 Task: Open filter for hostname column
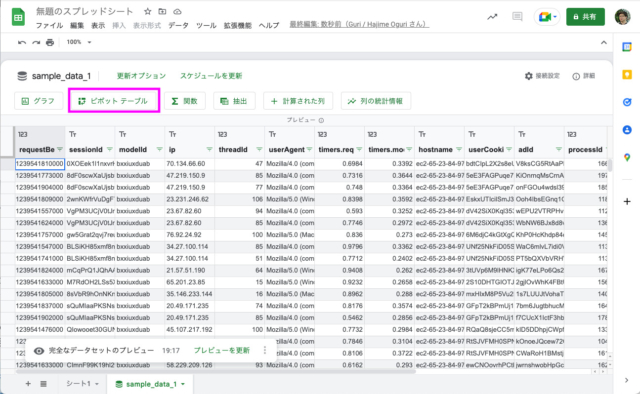[x=459, y=149]
